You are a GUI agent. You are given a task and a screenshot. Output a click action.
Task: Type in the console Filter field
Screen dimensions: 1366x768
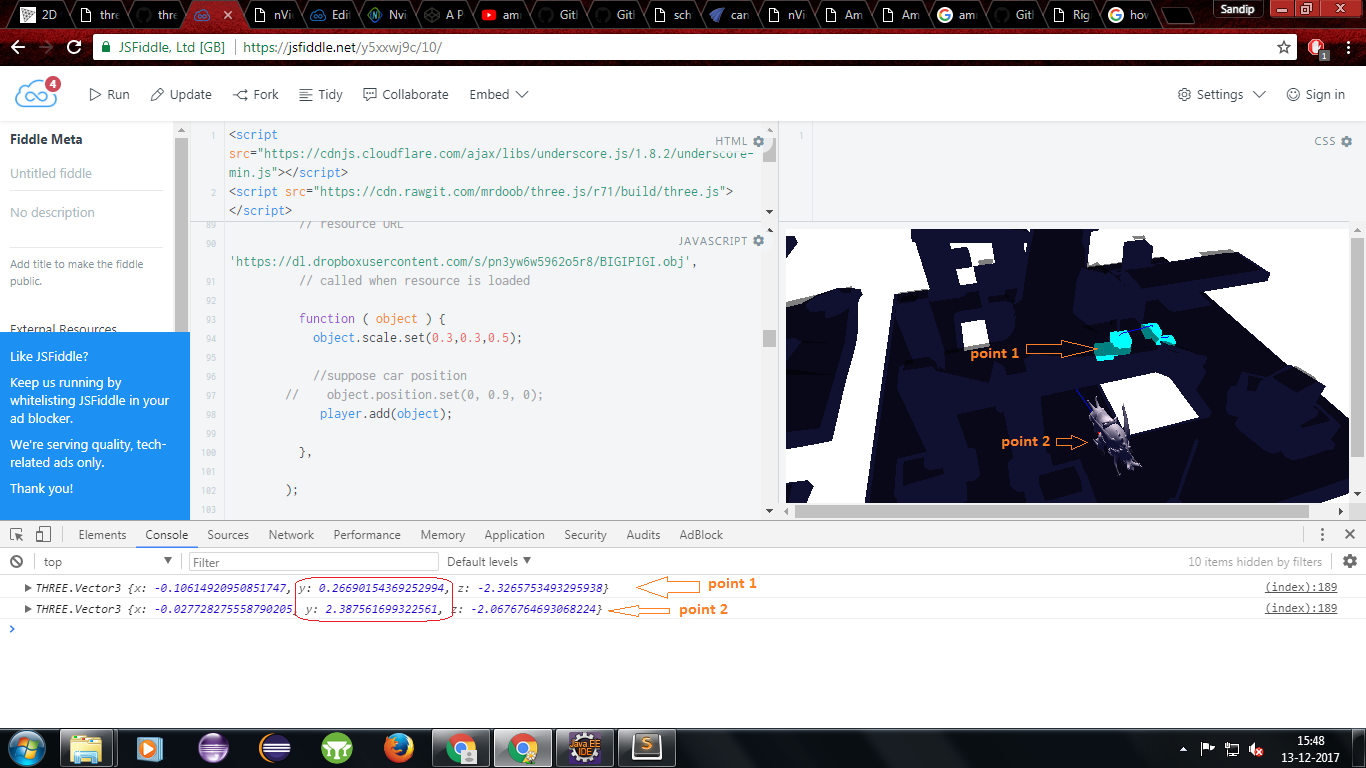pyautogui.click(x=313, y=562)
